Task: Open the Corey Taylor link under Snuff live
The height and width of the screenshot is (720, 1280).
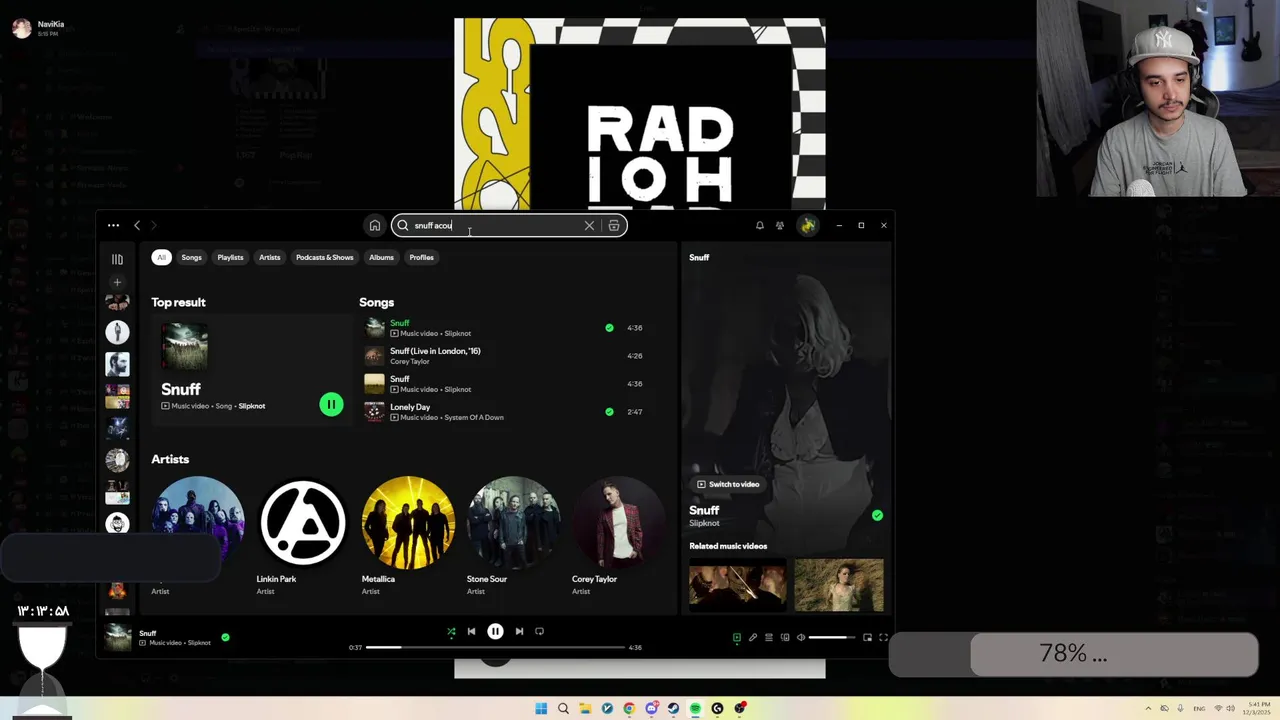Action: pyautogui.click(x=409, y=361)
